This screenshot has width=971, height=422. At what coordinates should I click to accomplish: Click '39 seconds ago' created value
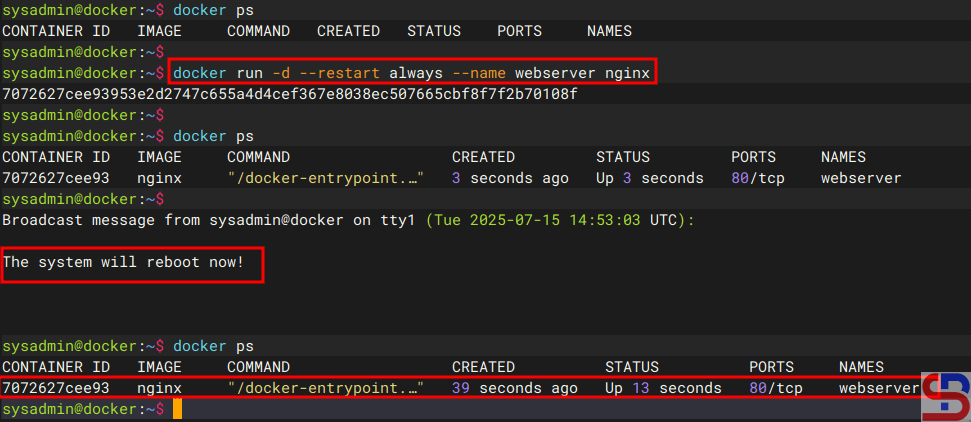(514, 388)
